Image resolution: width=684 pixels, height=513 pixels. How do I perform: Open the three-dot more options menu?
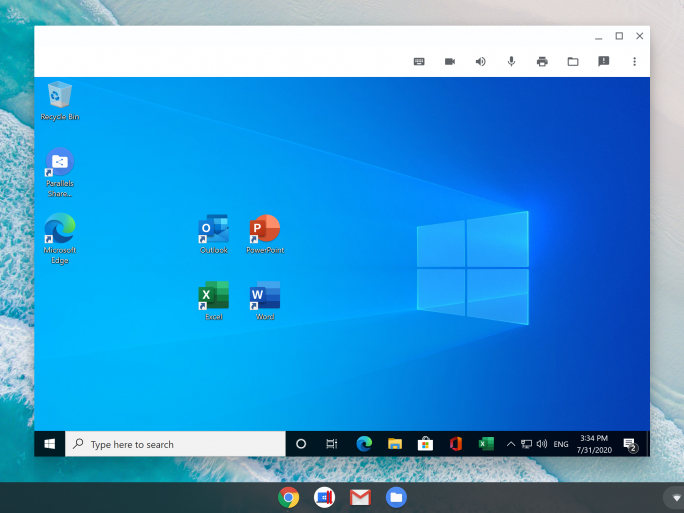(x=634, y=62)
